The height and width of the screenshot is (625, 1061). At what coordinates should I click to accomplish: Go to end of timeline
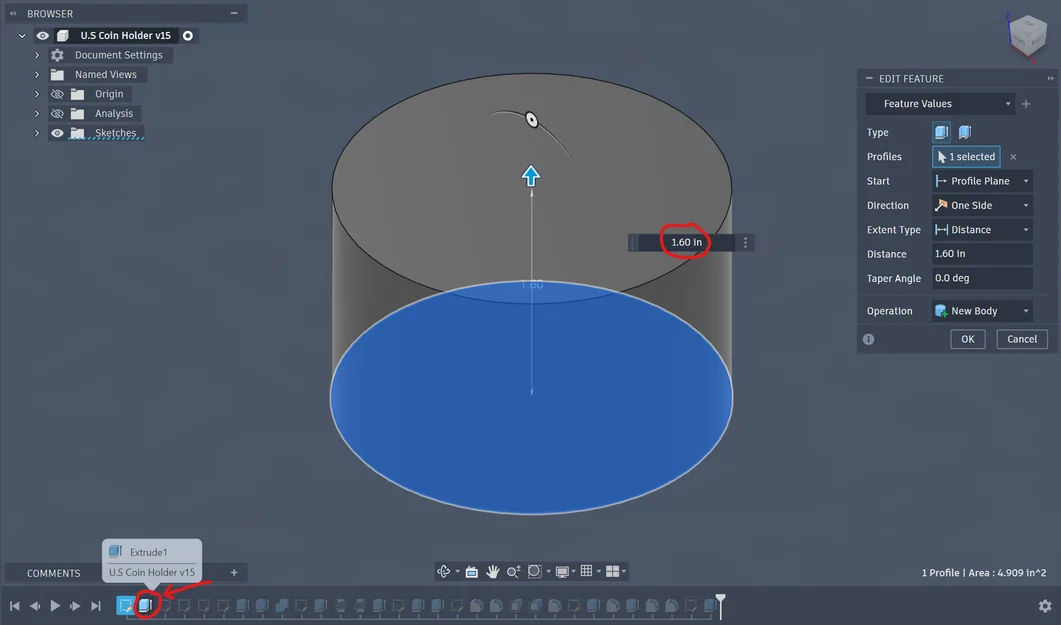pos(95,605)
